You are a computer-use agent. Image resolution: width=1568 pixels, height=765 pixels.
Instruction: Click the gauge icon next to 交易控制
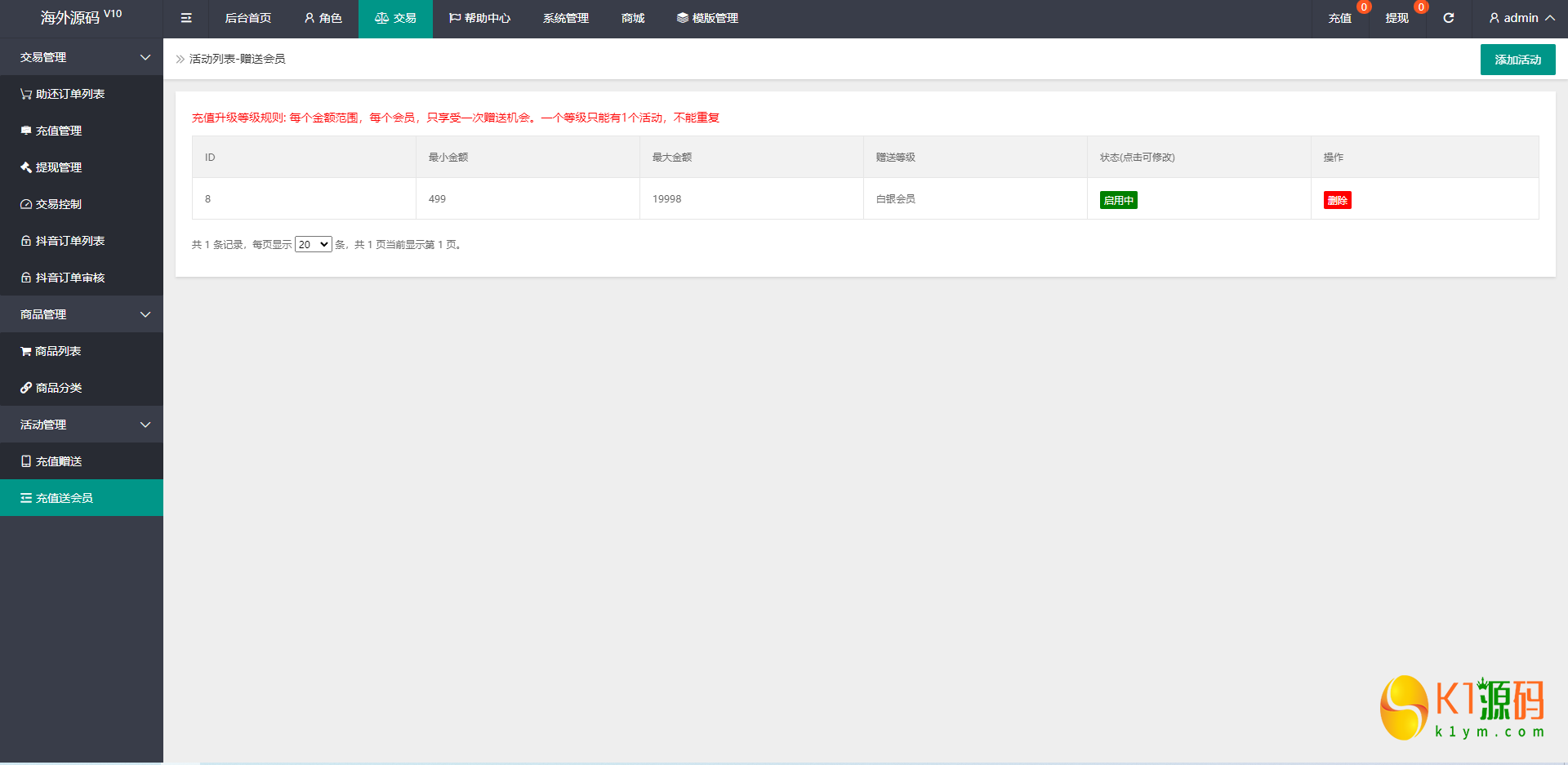(26, 204)
